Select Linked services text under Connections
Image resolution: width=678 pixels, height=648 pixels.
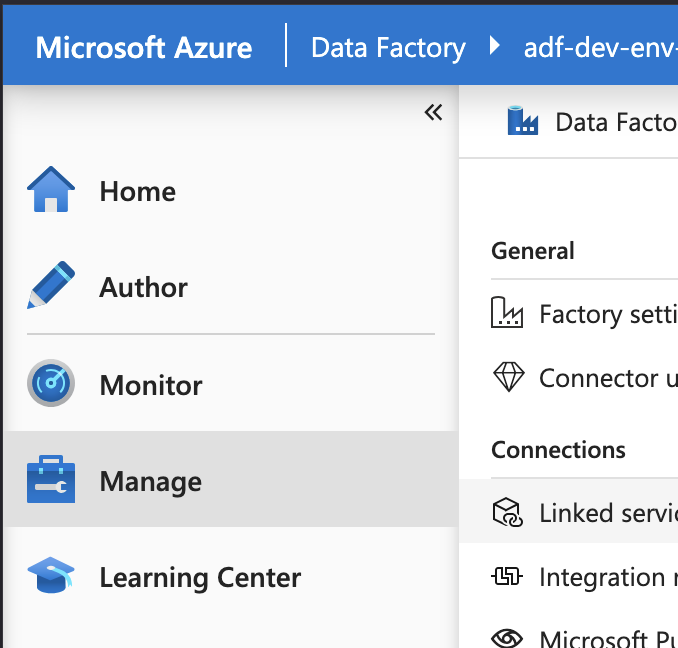click(x=608, y=513)
